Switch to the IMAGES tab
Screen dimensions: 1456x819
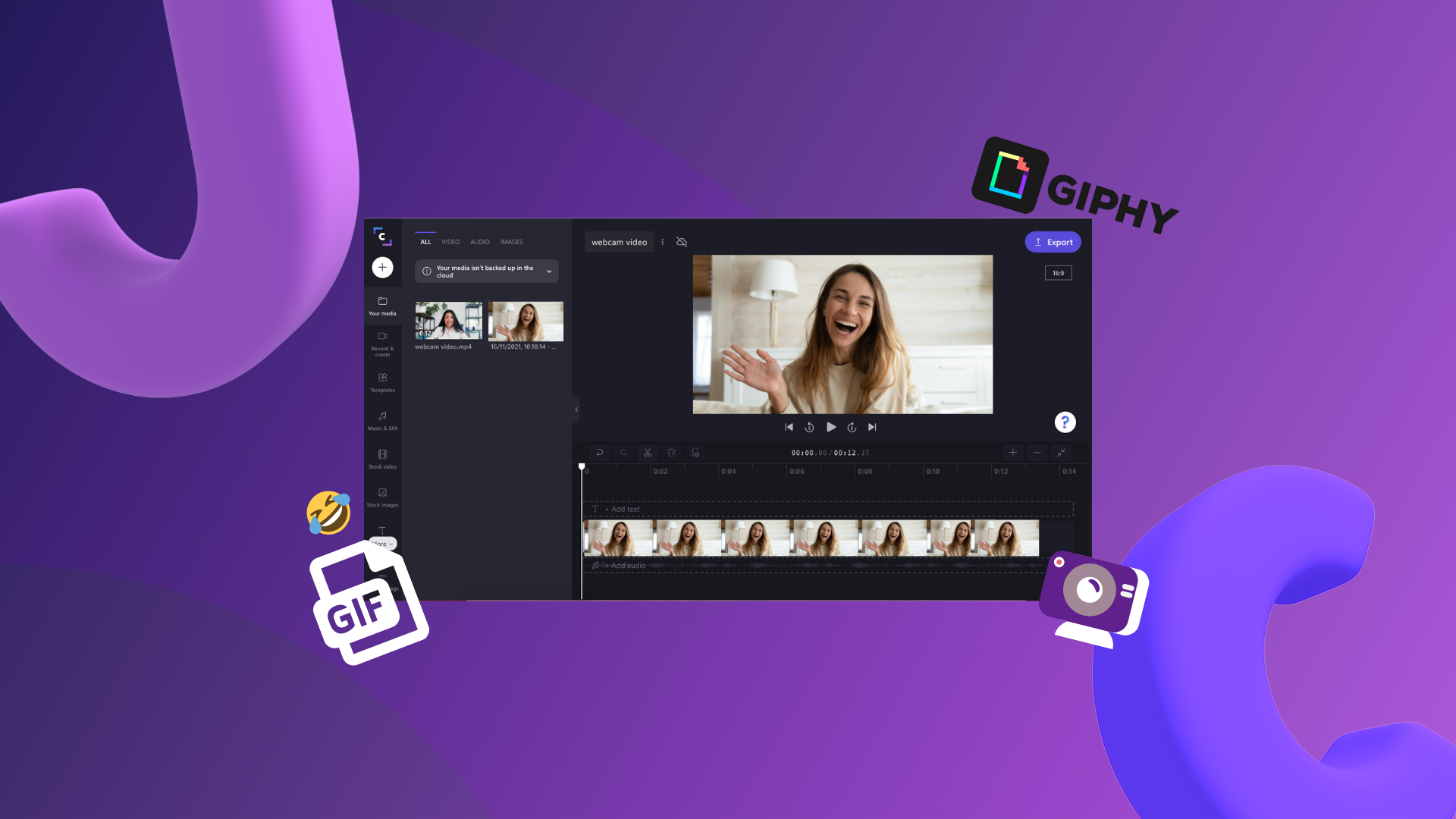tap(511, 241)
